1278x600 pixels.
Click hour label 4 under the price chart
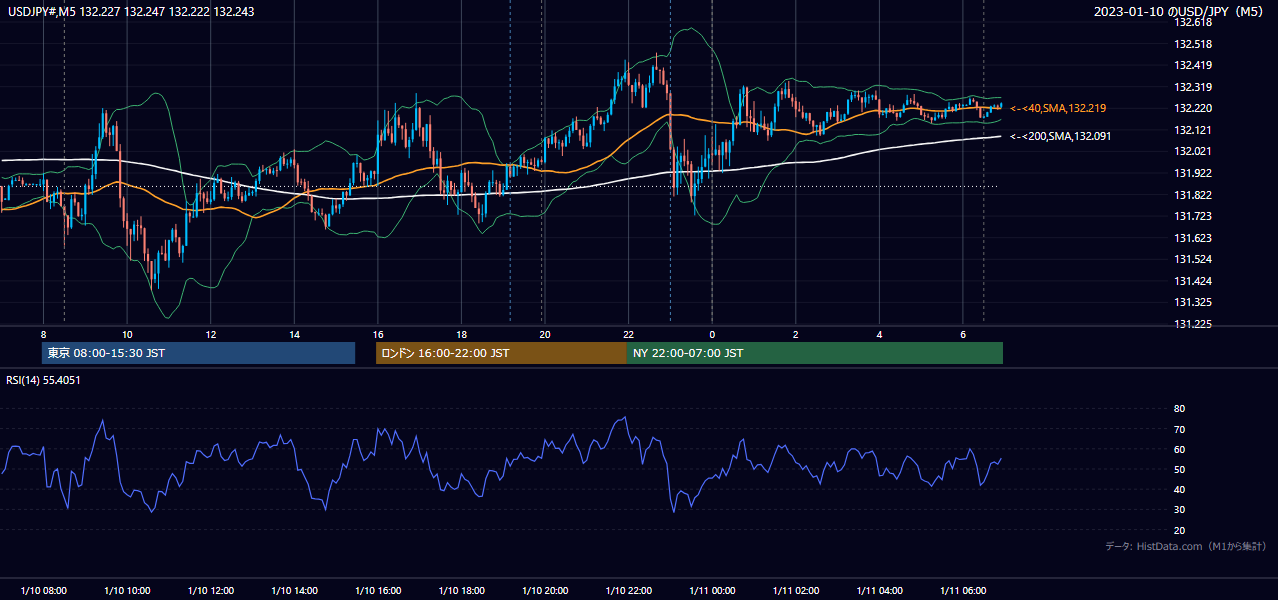(879, 334)
